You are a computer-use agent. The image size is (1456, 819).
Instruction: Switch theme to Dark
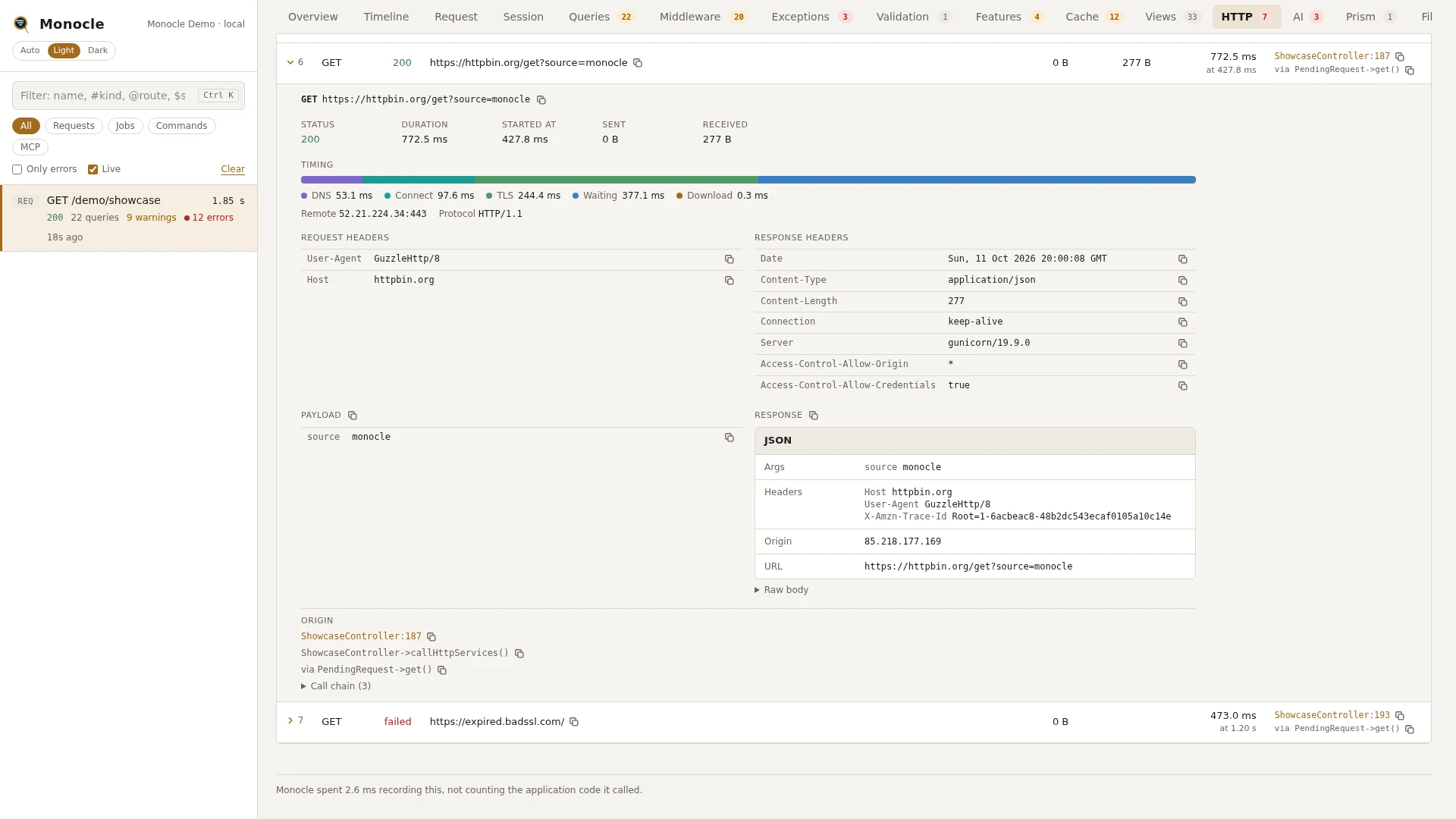coord(98,51)
